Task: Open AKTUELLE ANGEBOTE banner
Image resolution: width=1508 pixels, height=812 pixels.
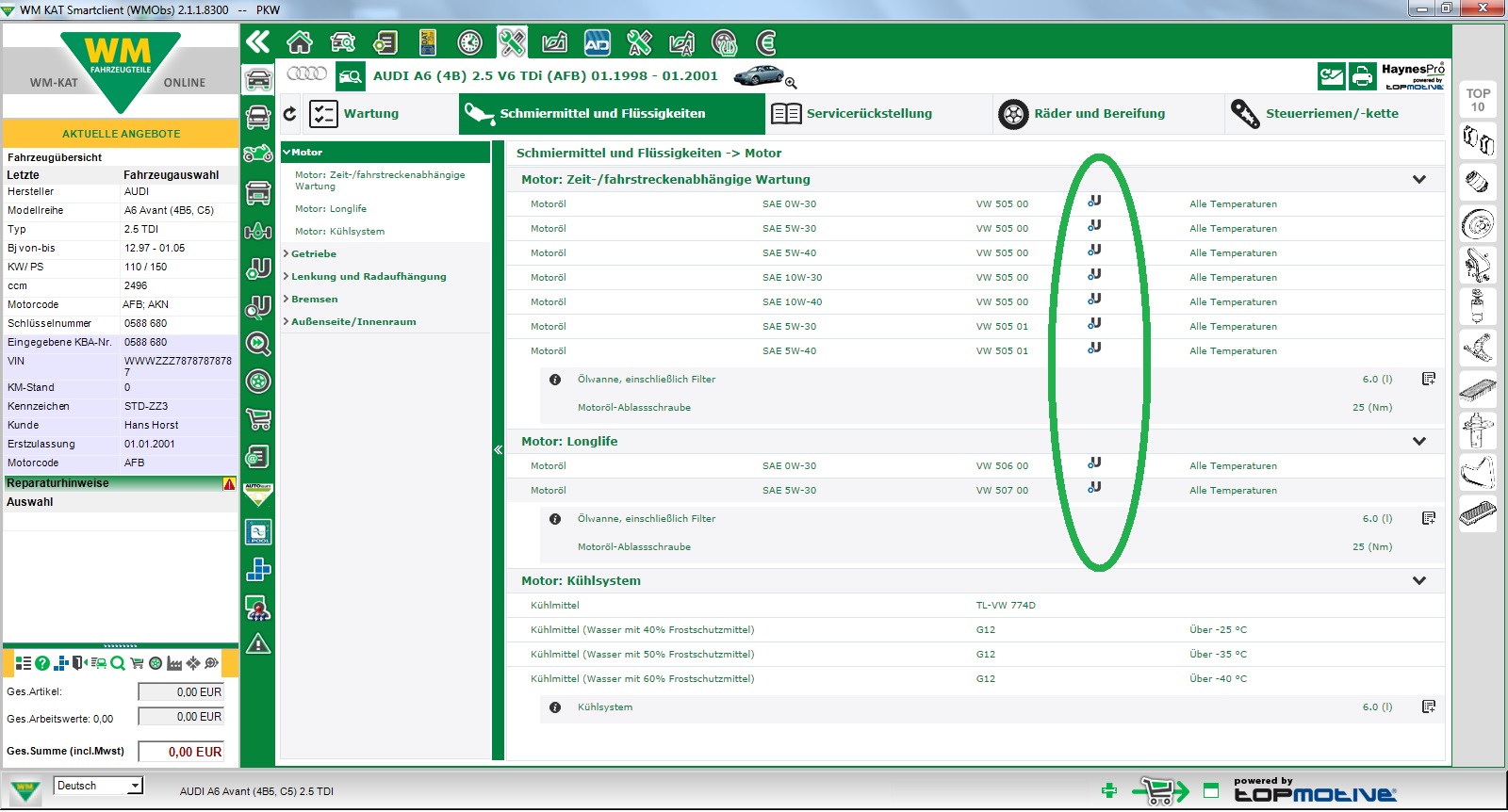Action: pos(121,134)
